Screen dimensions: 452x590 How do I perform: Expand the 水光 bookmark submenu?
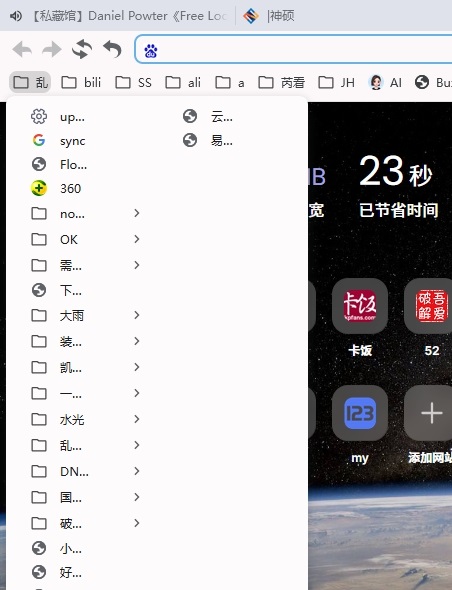pyautogui.click(x=85, y=419)
